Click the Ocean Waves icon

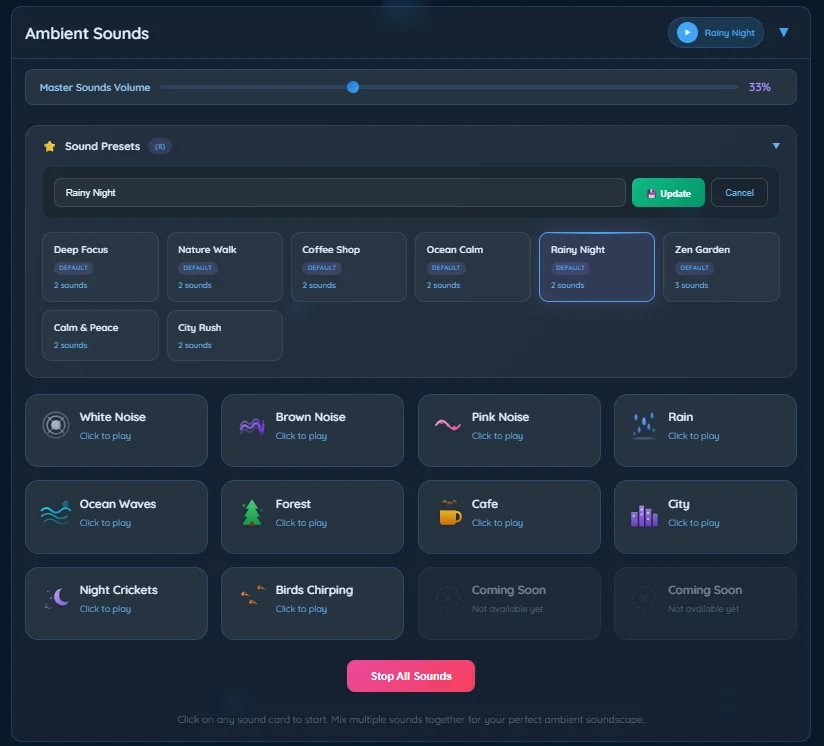click(x=56, y=512)
